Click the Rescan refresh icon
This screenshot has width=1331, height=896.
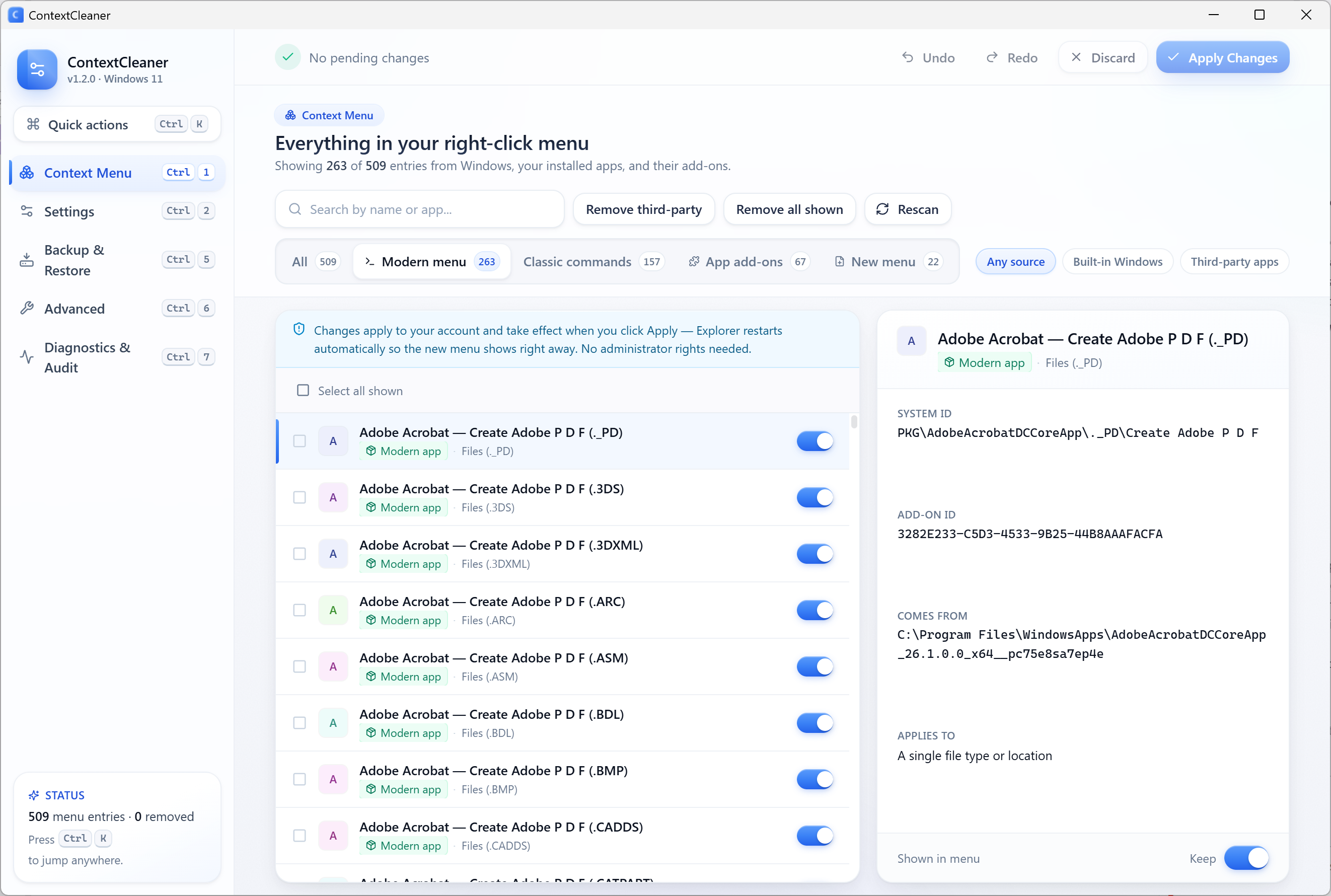coord(882,209)
